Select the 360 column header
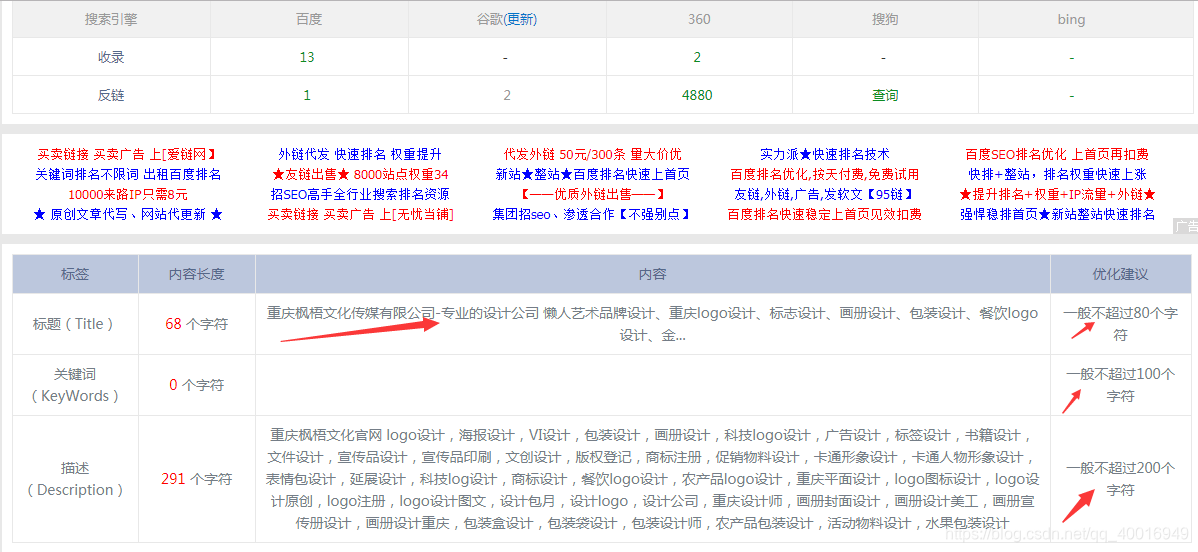This screenshot has height=552, width=1198. click(699, 19)
